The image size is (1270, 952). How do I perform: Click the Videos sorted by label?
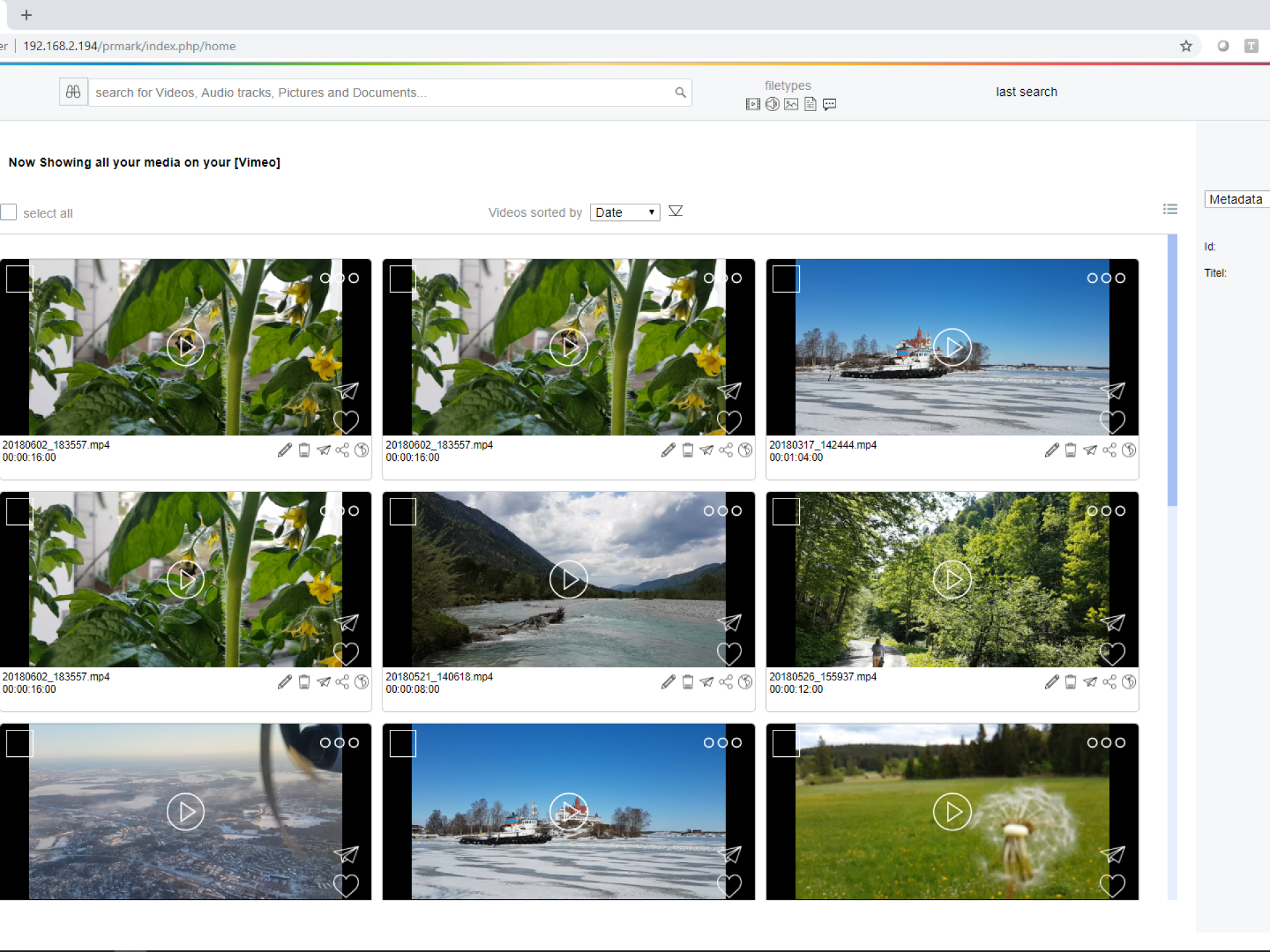click(535, 212)
